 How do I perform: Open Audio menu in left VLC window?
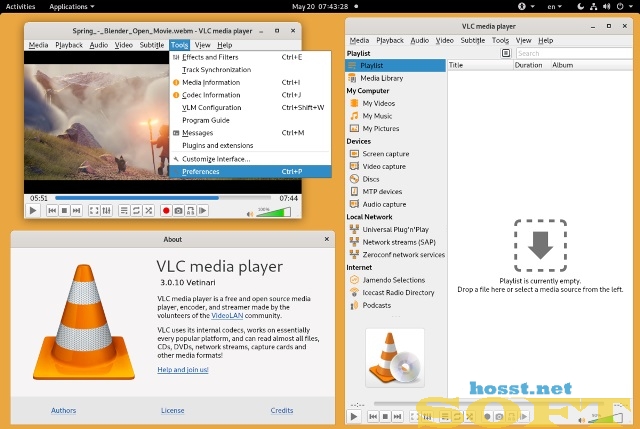coord(99,45)
